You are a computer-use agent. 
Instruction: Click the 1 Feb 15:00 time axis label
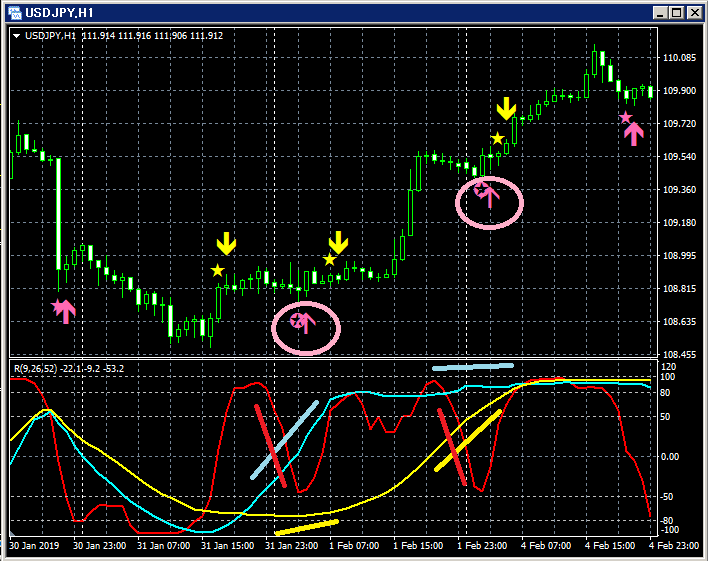click(418, 546)
